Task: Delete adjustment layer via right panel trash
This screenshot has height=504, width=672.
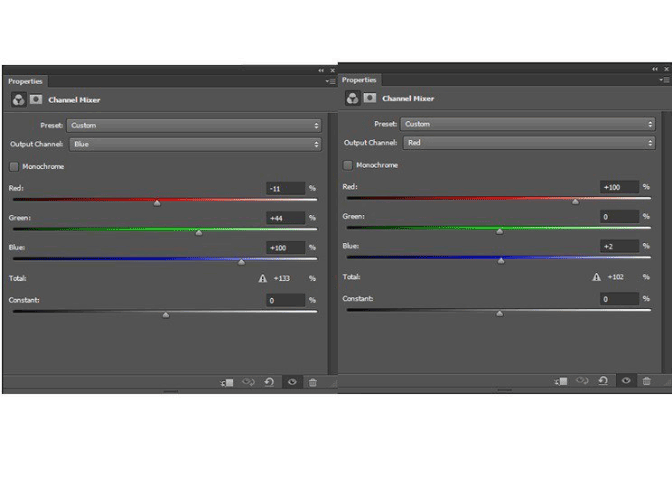Action: [x=647, y=381]
